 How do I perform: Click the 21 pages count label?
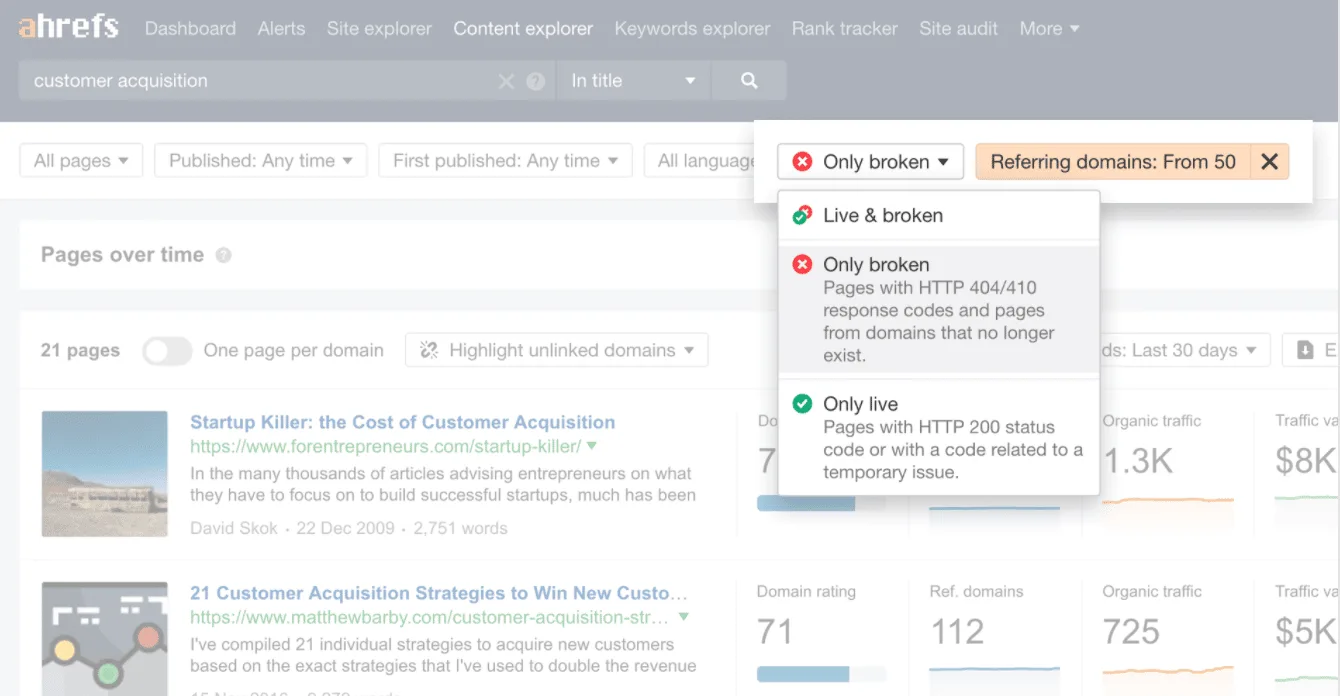[x=80, y=350]
